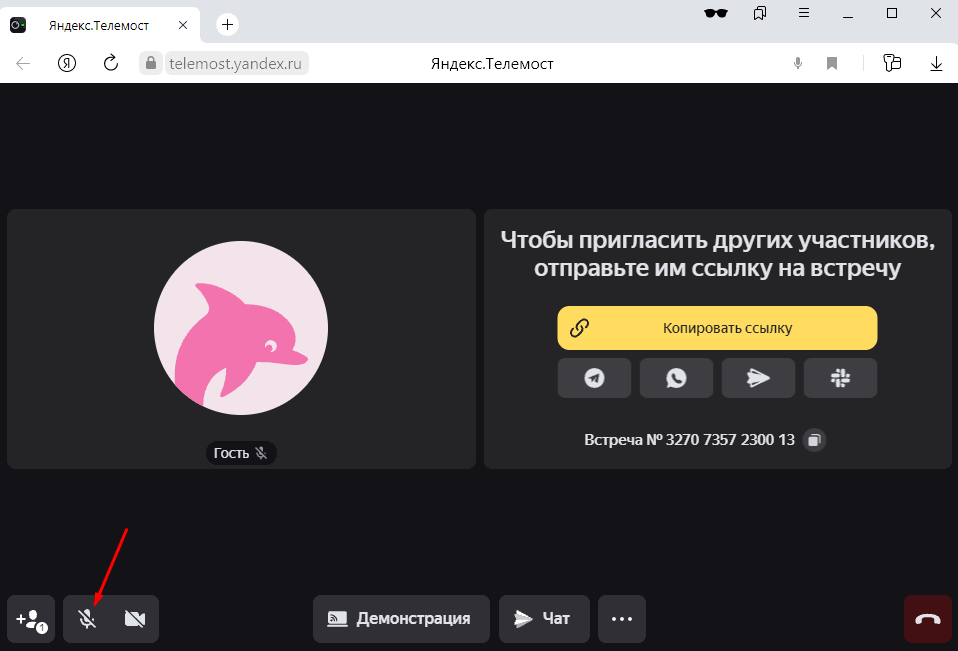Open the add participants panel
This screenshot has width=958, height=651.
click(x=31, y=619)
